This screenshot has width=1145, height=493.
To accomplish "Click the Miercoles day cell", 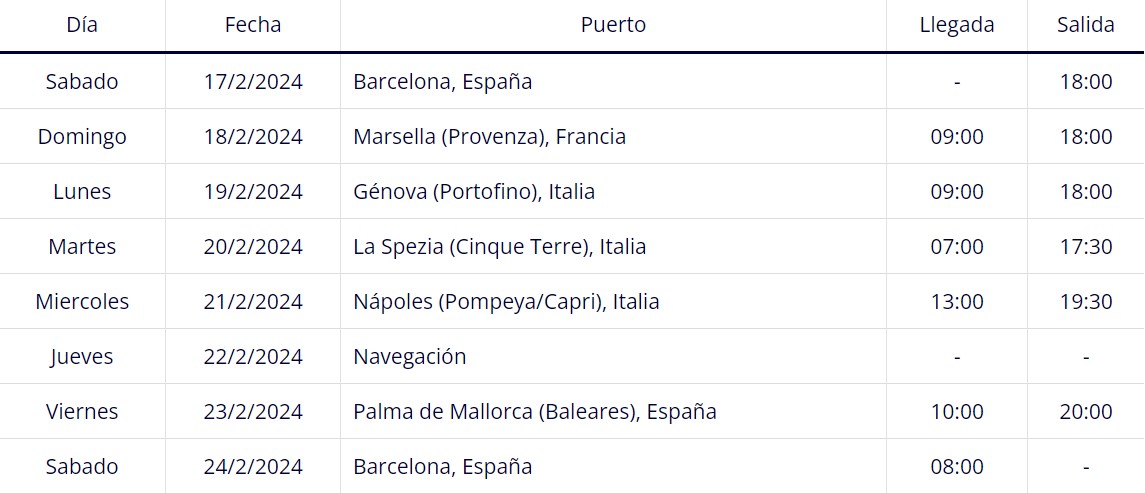I will coord(82,301).
